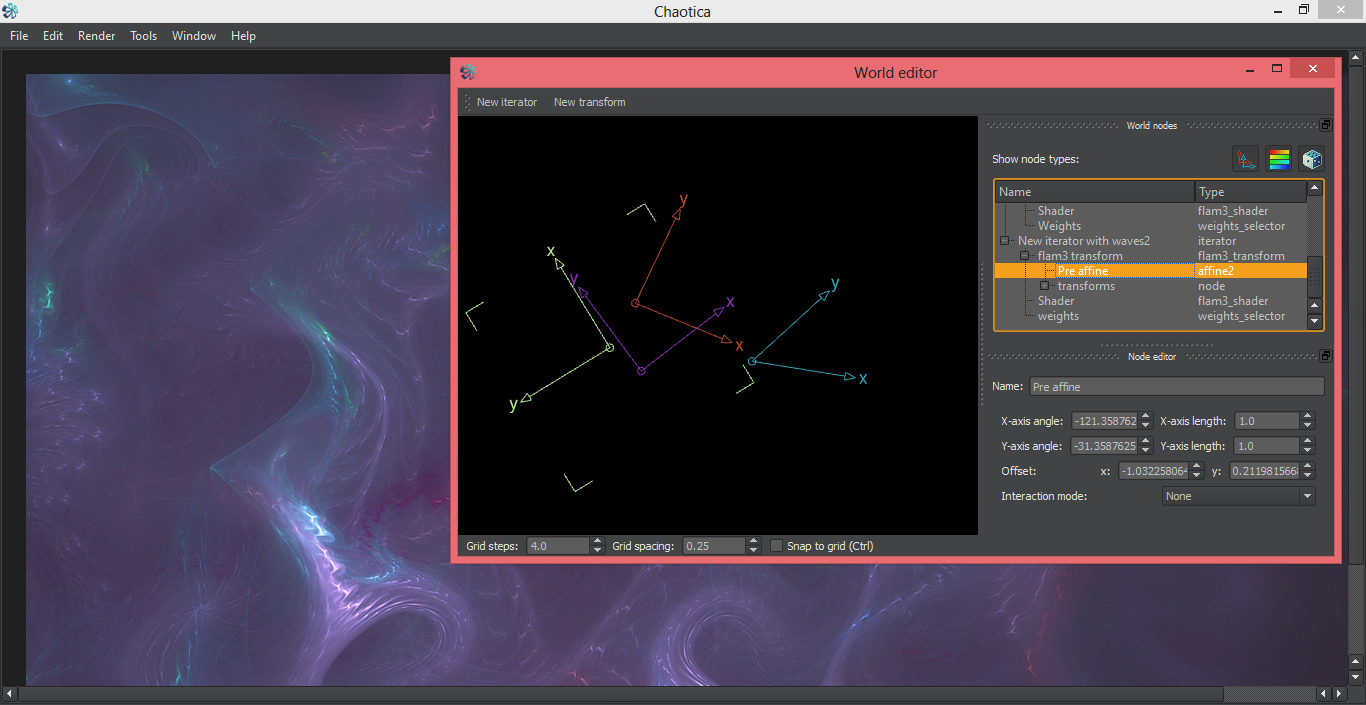
Task: Click the World editor window's title icon
Action: [x=468, y=72]
